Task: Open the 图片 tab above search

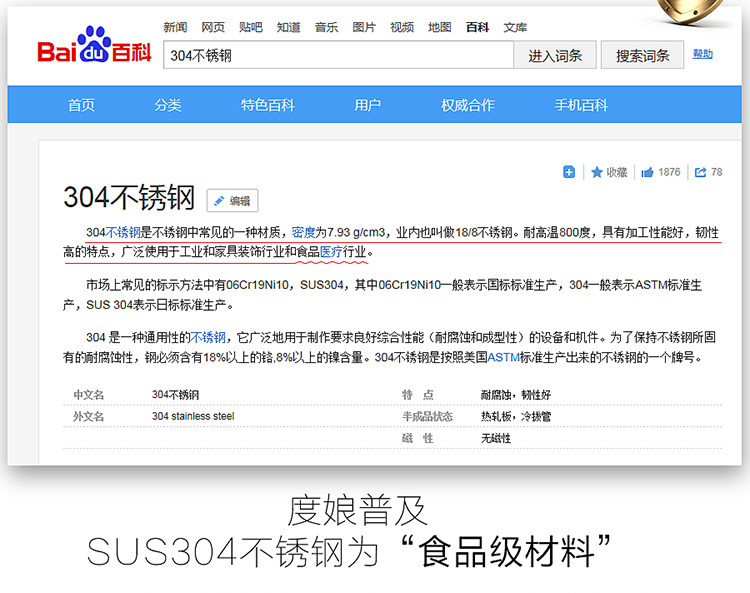Action: tap(364, 27)
